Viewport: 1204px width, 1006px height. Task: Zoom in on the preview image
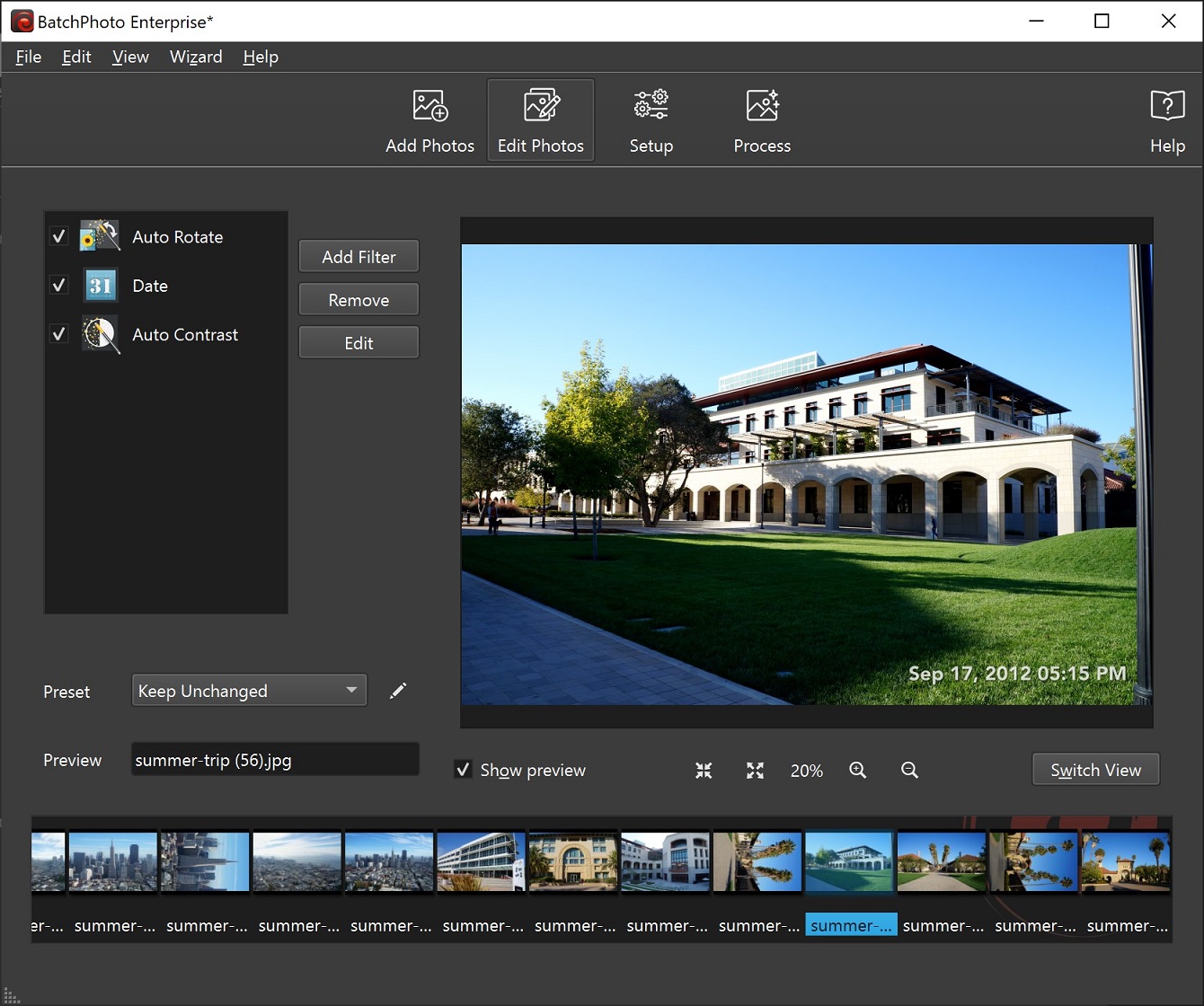pos(857,770)
